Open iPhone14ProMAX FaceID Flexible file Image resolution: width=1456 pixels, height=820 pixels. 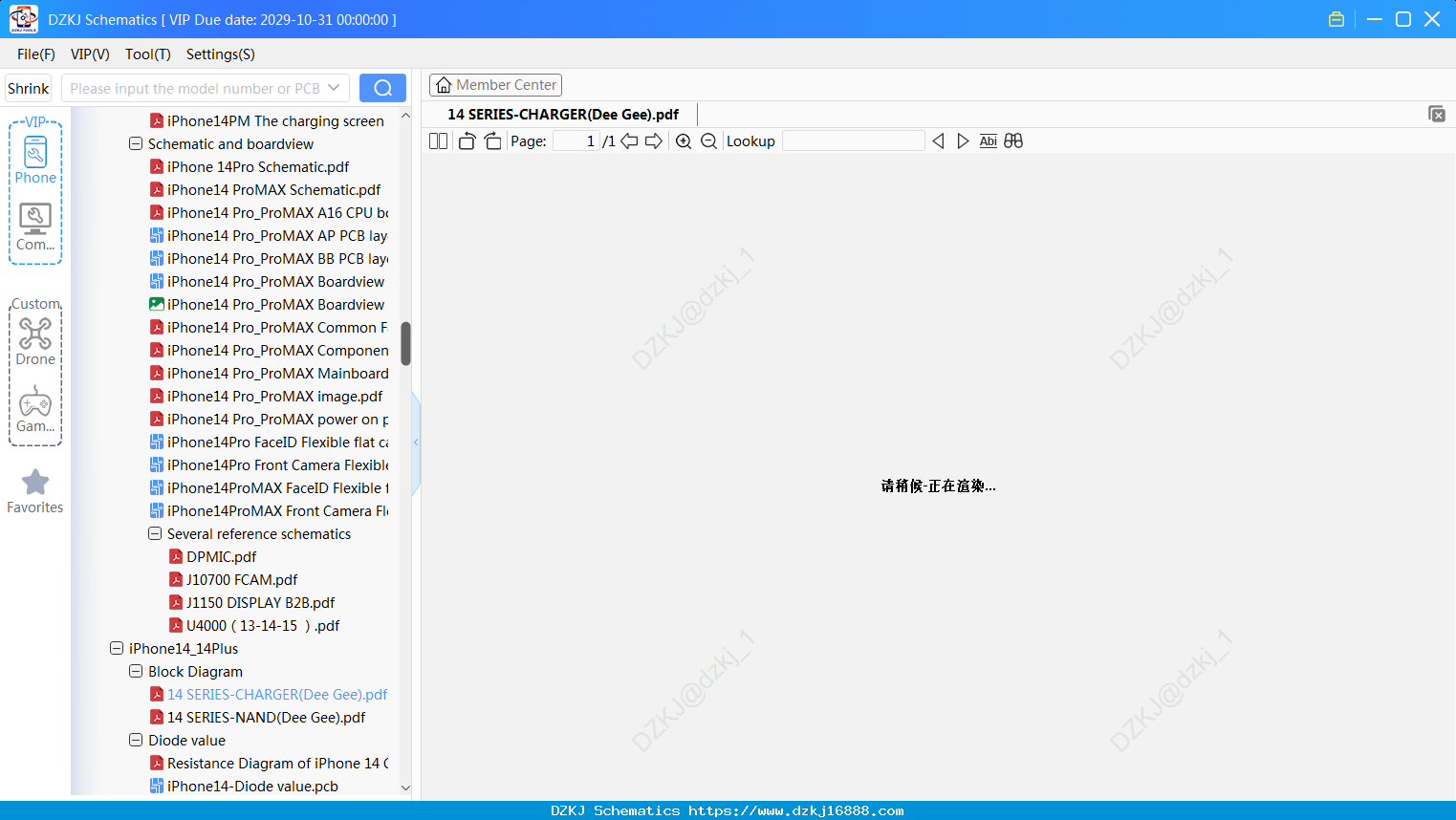(269, 488)
